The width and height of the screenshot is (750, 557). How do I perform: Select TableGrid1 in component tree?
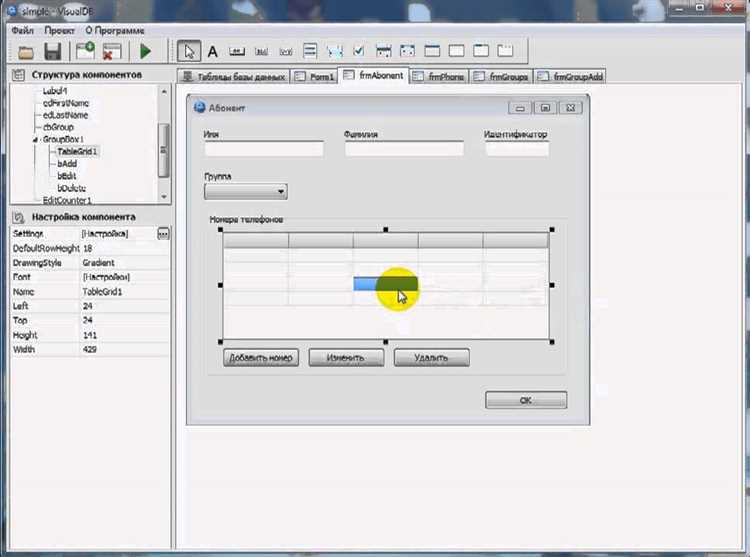click(77, 152)
